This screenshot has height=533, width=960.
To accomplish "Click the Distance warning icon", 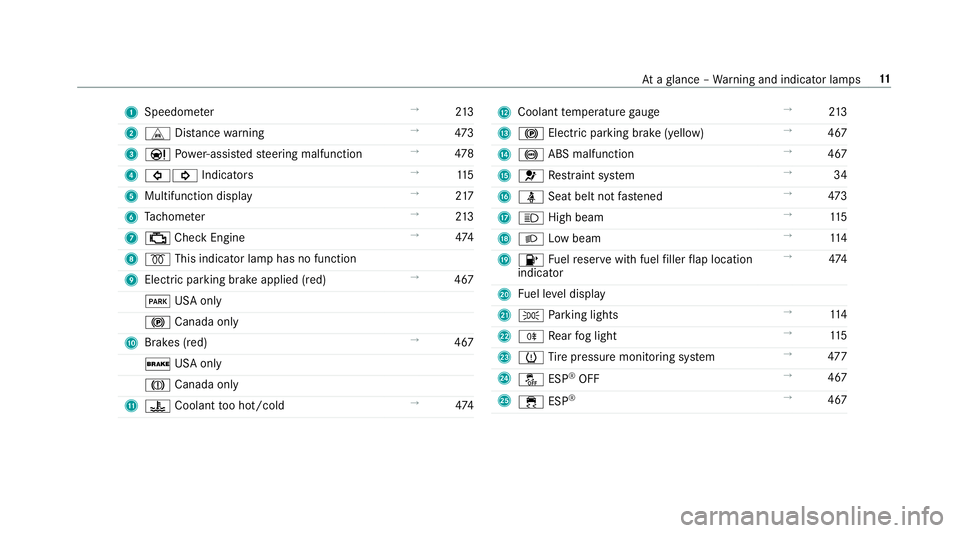I will 157,133.
